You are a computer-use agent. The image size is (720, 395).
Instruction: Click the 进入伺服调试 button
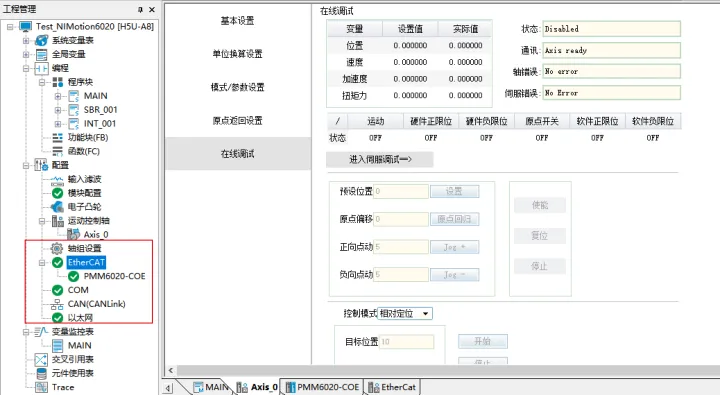click(x=380, y=159)
